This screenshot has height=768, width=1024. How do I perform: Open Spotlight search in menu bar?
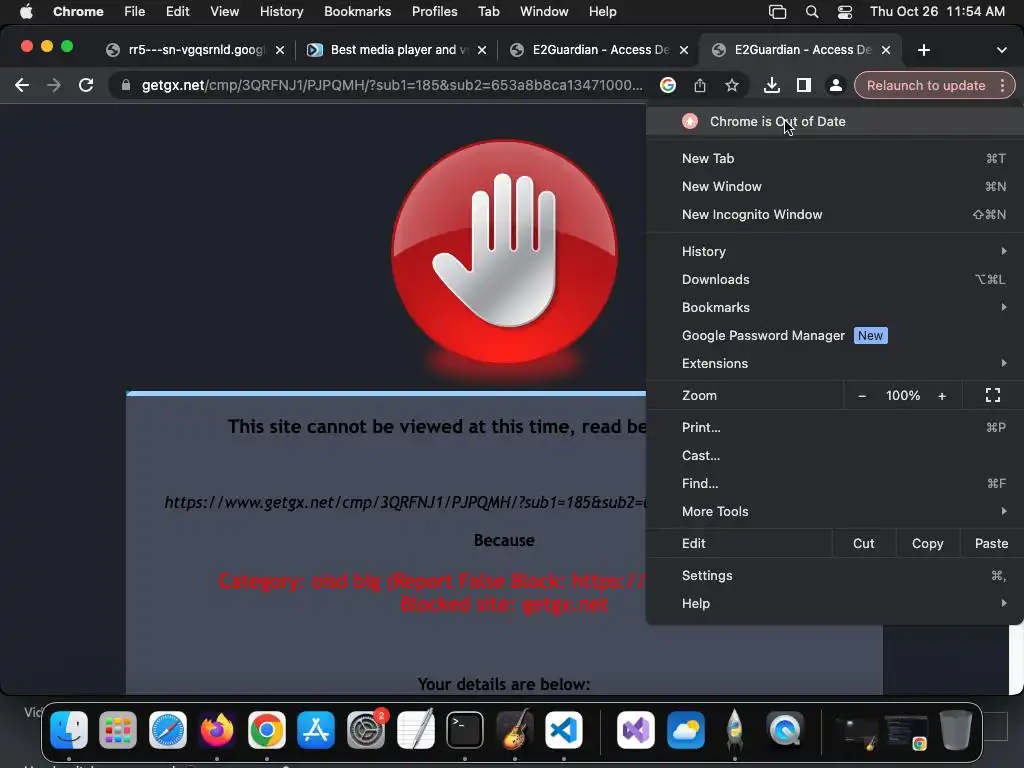812,12
